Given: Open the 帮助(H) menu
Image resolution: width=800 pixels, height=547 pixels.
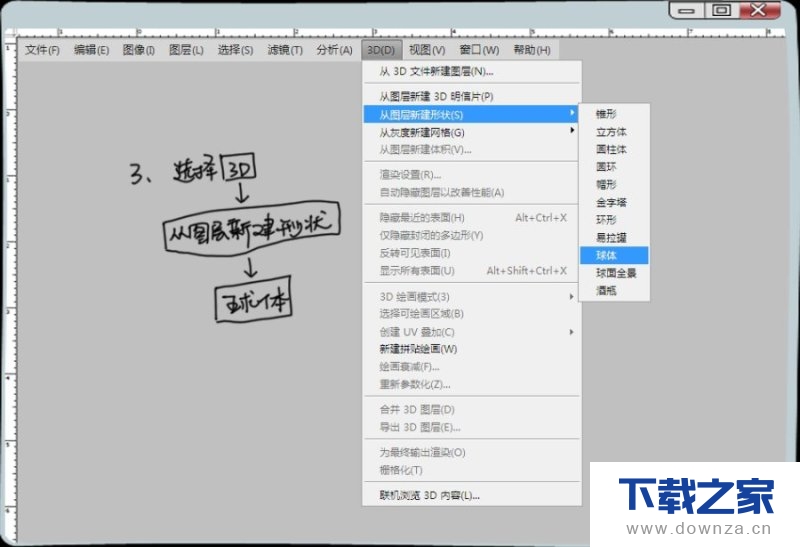Looking at the screenshot, I should pyautogui.click(x=532, y=50).
